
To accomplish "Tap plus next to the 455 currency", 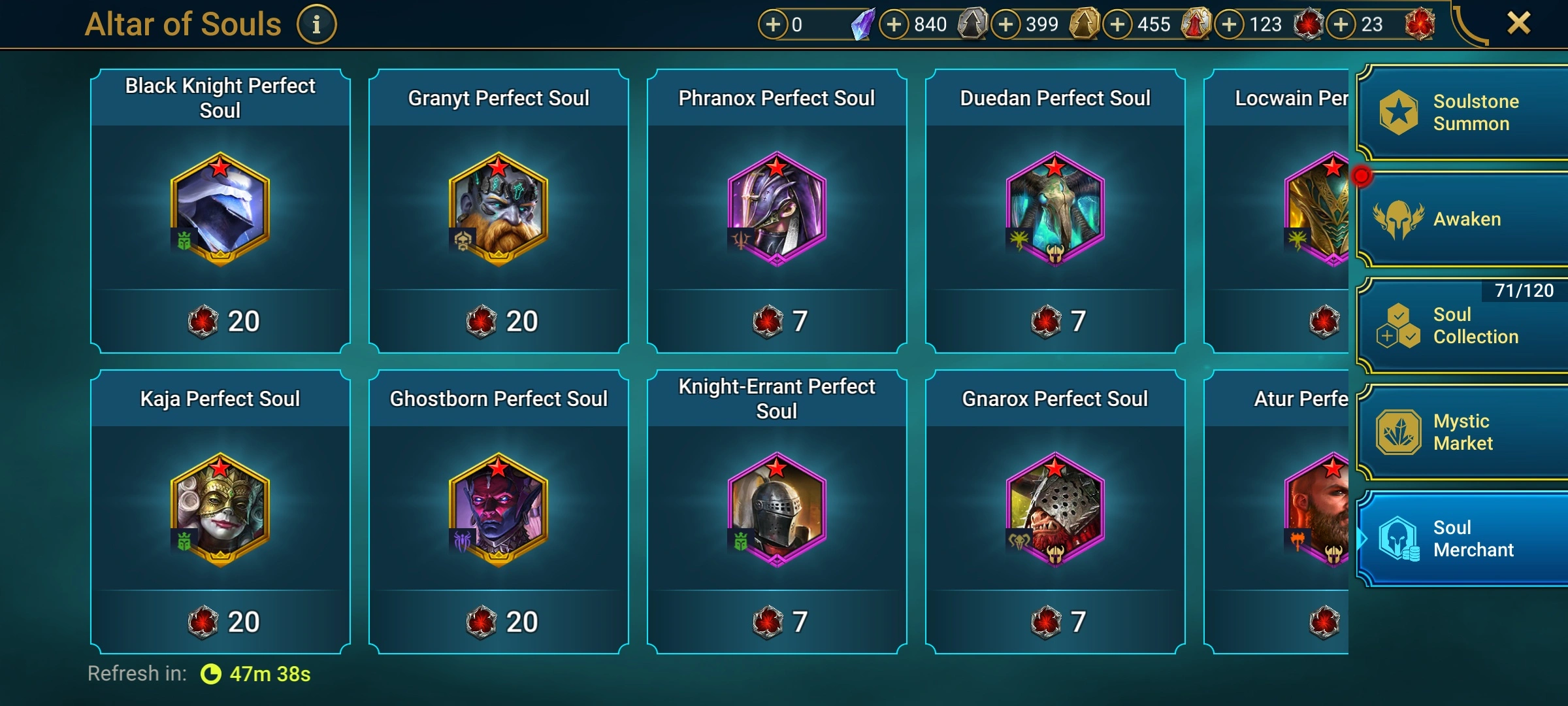I will click(x=1117, y=25).
